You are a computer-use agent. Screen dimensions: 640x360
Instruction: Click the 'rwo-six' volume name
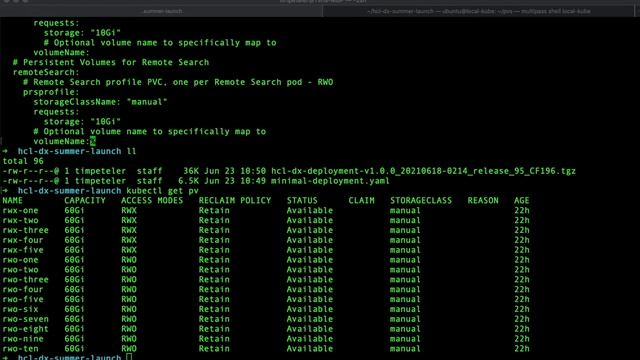click(x=20, y=309)
